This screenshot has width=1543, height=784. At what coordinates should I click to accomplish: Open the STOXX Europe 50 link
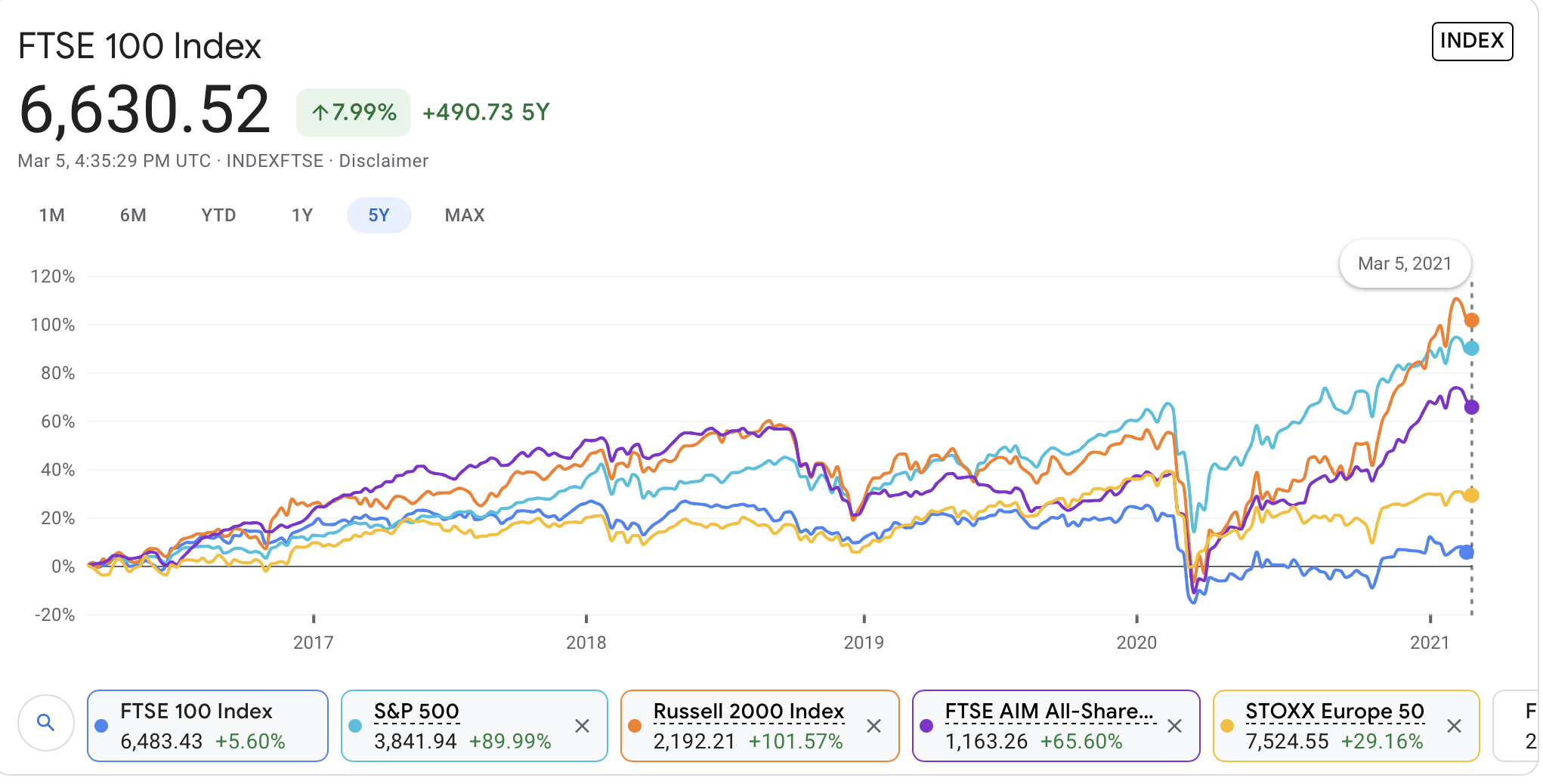coord(1334,711)
